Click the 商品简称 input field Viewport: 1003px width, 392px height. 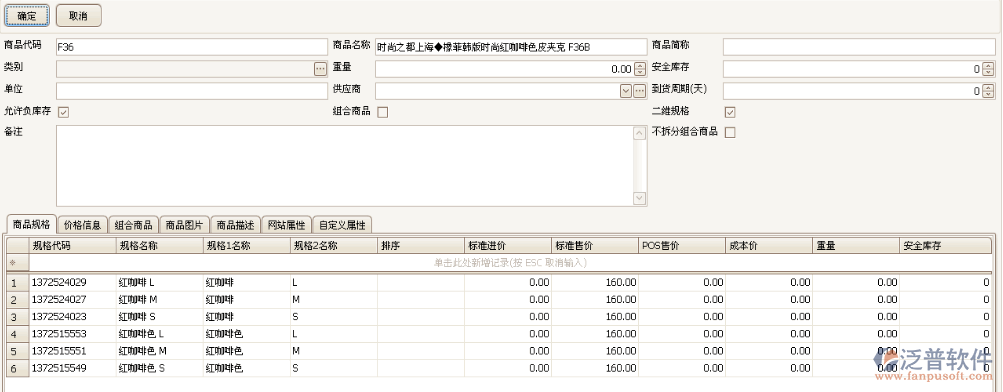pos(859,47)
